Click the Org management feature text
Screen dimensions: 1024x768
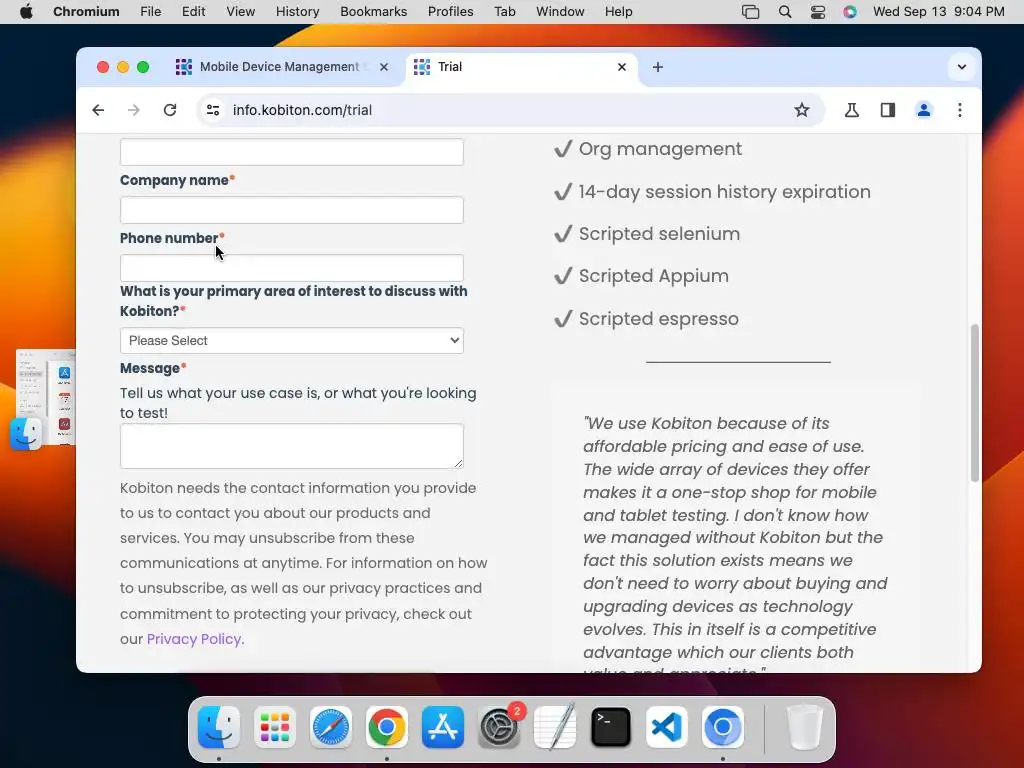point(660,149)
